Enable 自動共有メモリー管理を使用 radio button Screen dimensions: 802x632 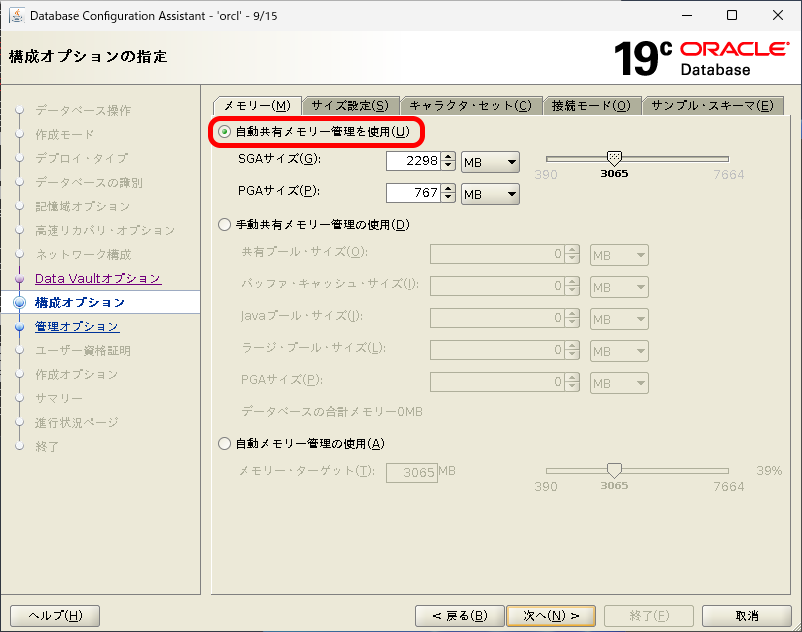[224, 131]
